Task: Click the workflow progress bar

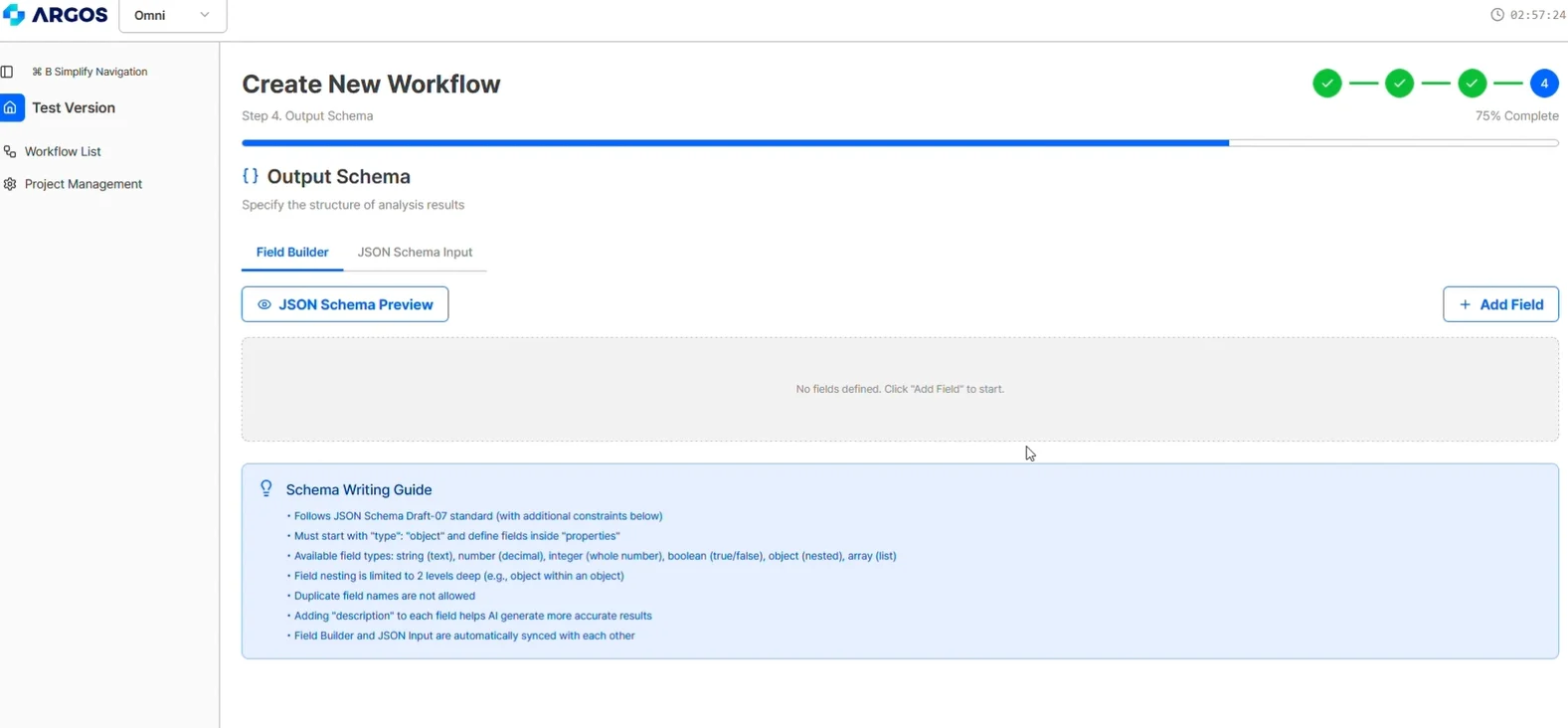Action: point(899,143)
